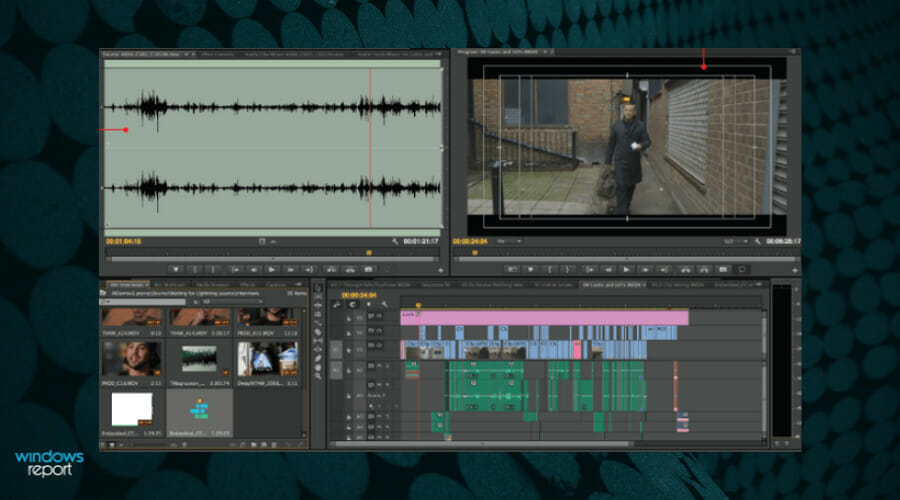Step forward one frame in Source monitor
The image size is (900, 500).
point(291,269)
